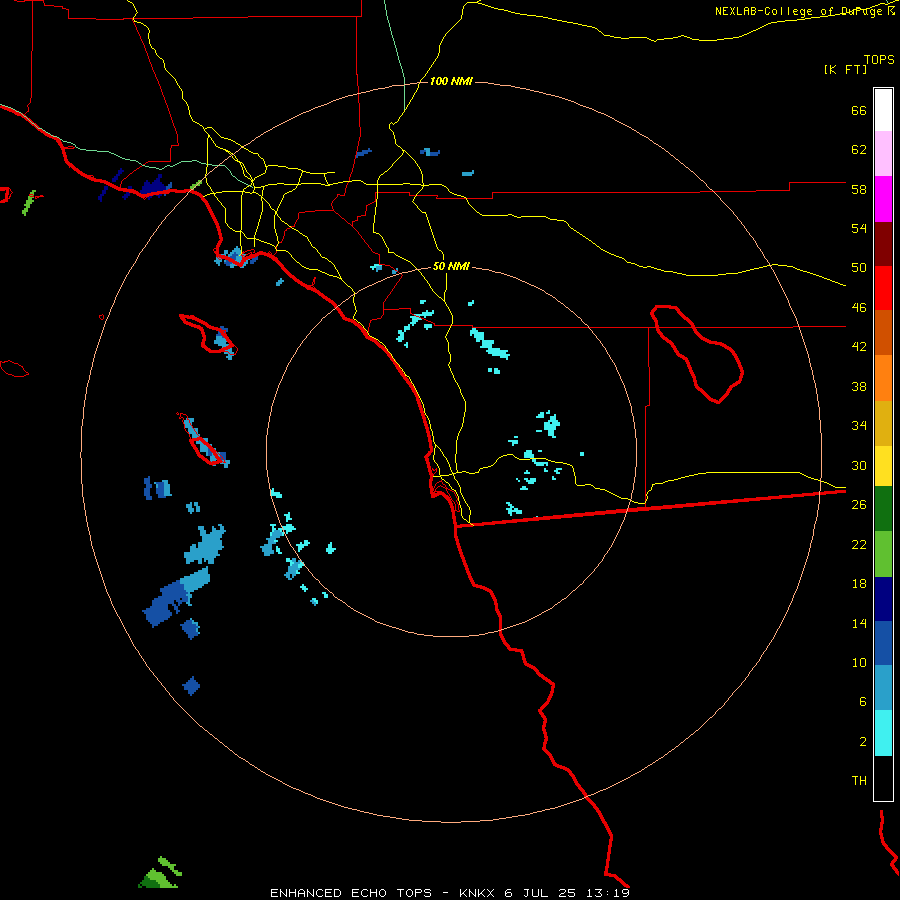The image size is (900, 900).
Task: Click the '10' legend label
Action: (859, 662)
